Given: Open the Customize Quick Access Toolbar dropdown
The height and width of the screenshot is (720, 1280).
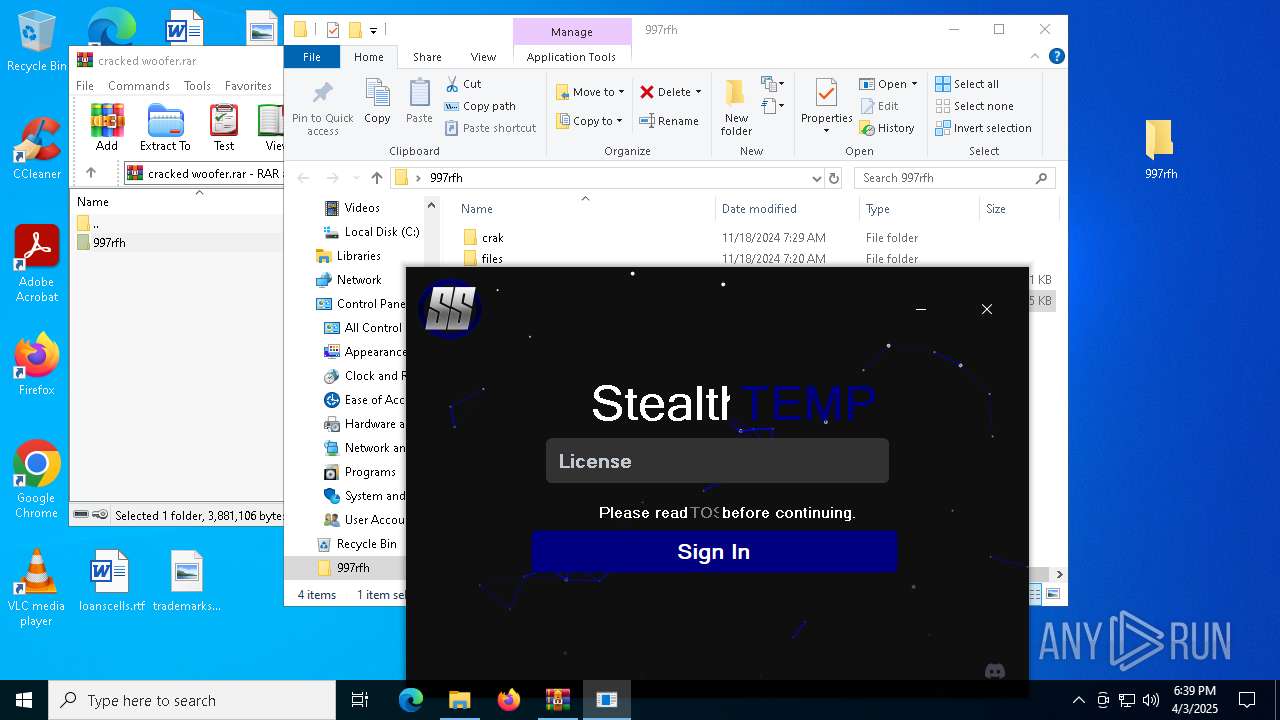Looking at the screenshot, I should click(x=374, y=30).
